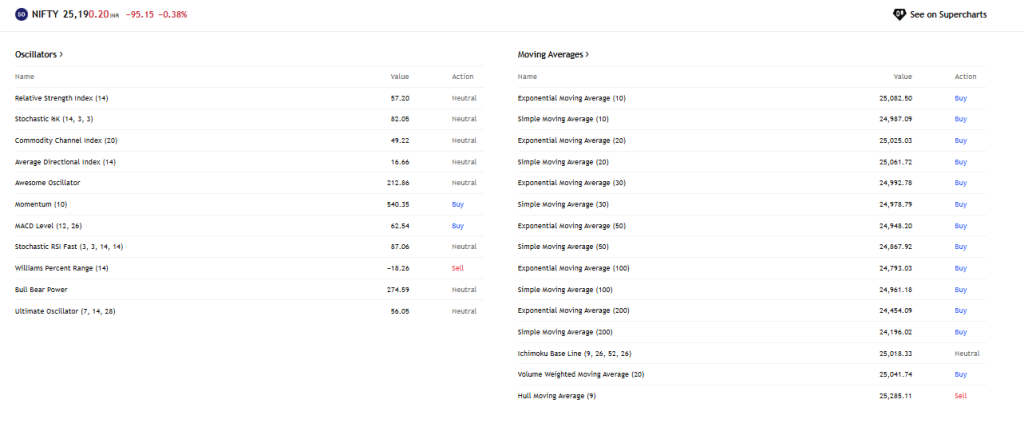Click the Supercharts icon in header
This screenshot has height=423, width=1024.
(898, 15)
